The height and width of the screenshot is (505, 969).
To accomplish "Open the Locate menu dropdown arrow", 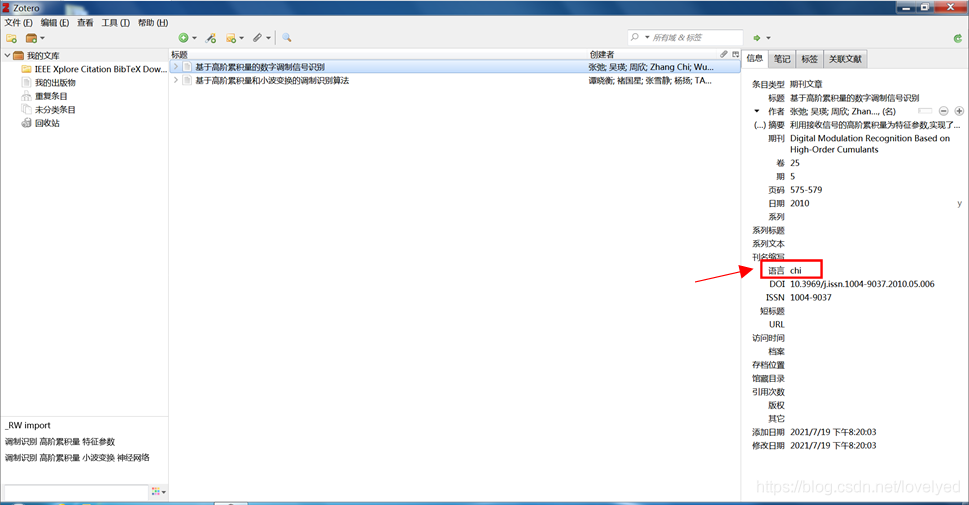I will [768, 38].
